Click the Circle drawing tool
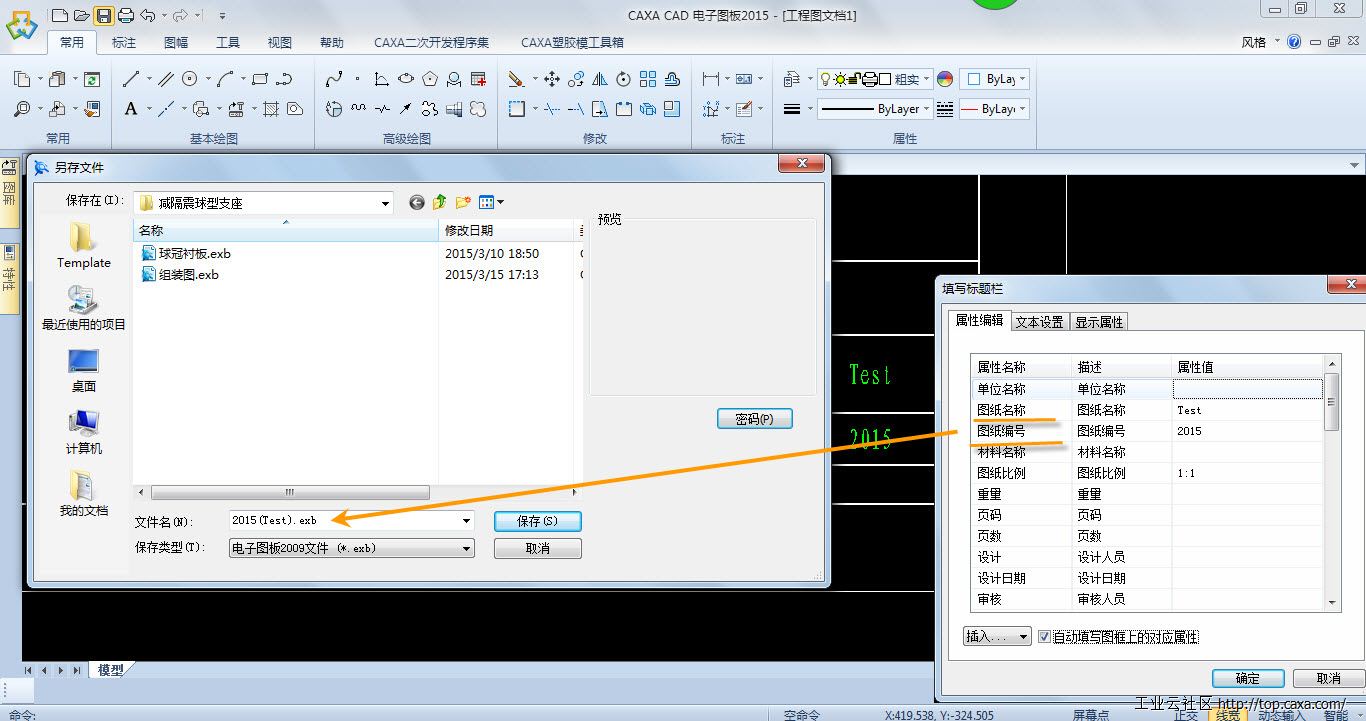 [190, 79]
